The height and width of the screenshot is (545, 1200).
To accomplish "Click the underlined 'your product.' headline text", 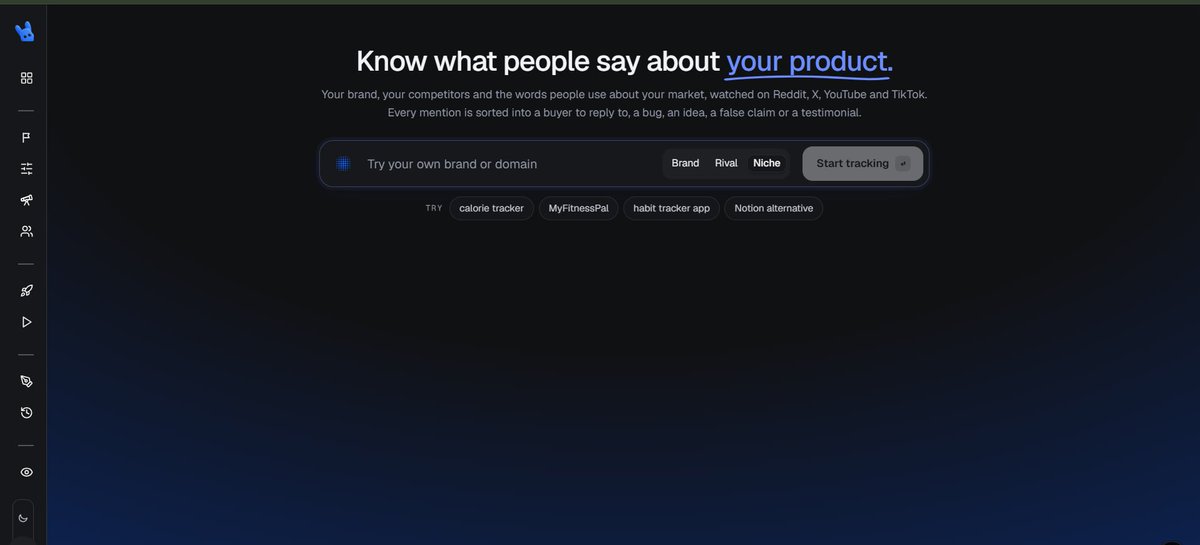I will (x=809, y=62).
